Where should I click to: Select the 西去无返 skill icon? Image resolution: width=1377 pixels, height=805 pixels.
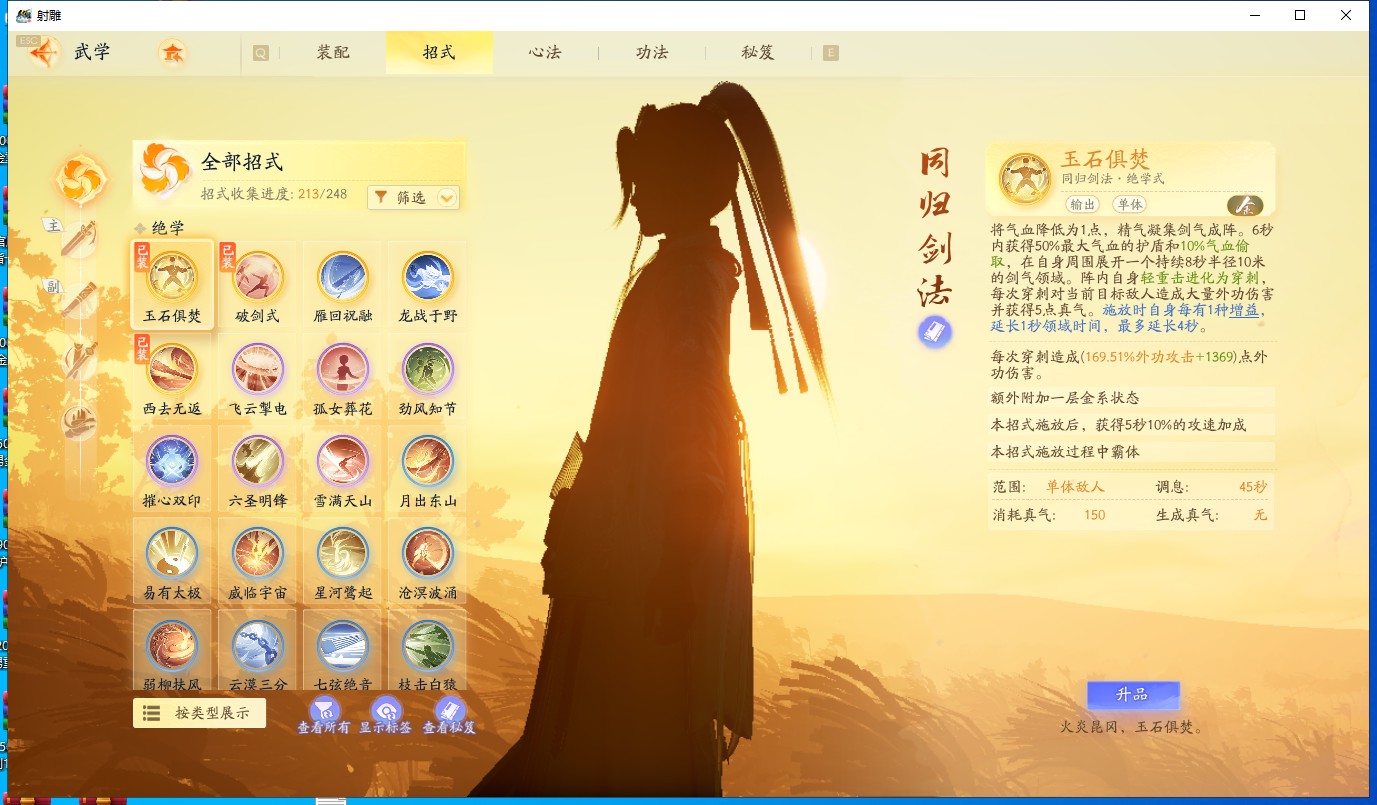(172, 368)
